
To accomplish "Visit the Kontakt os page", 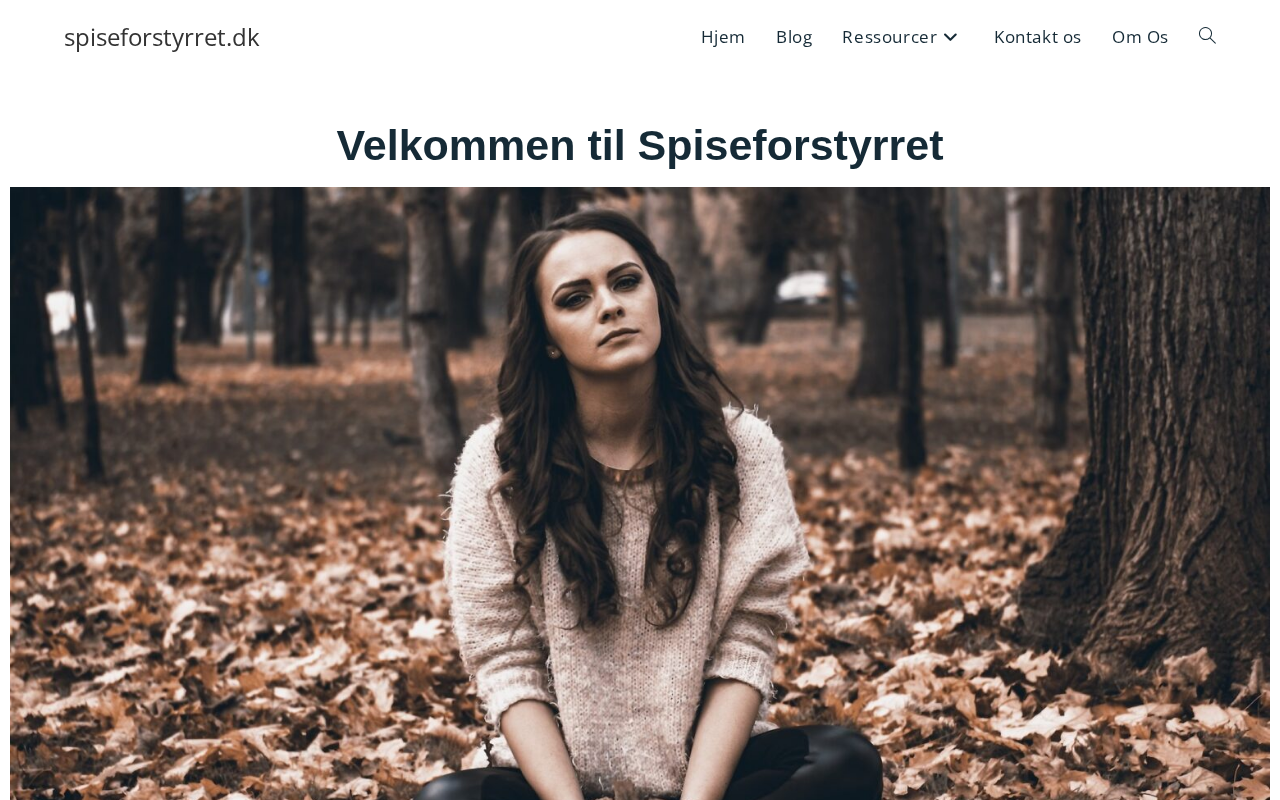I will [x=1037, y=37].
